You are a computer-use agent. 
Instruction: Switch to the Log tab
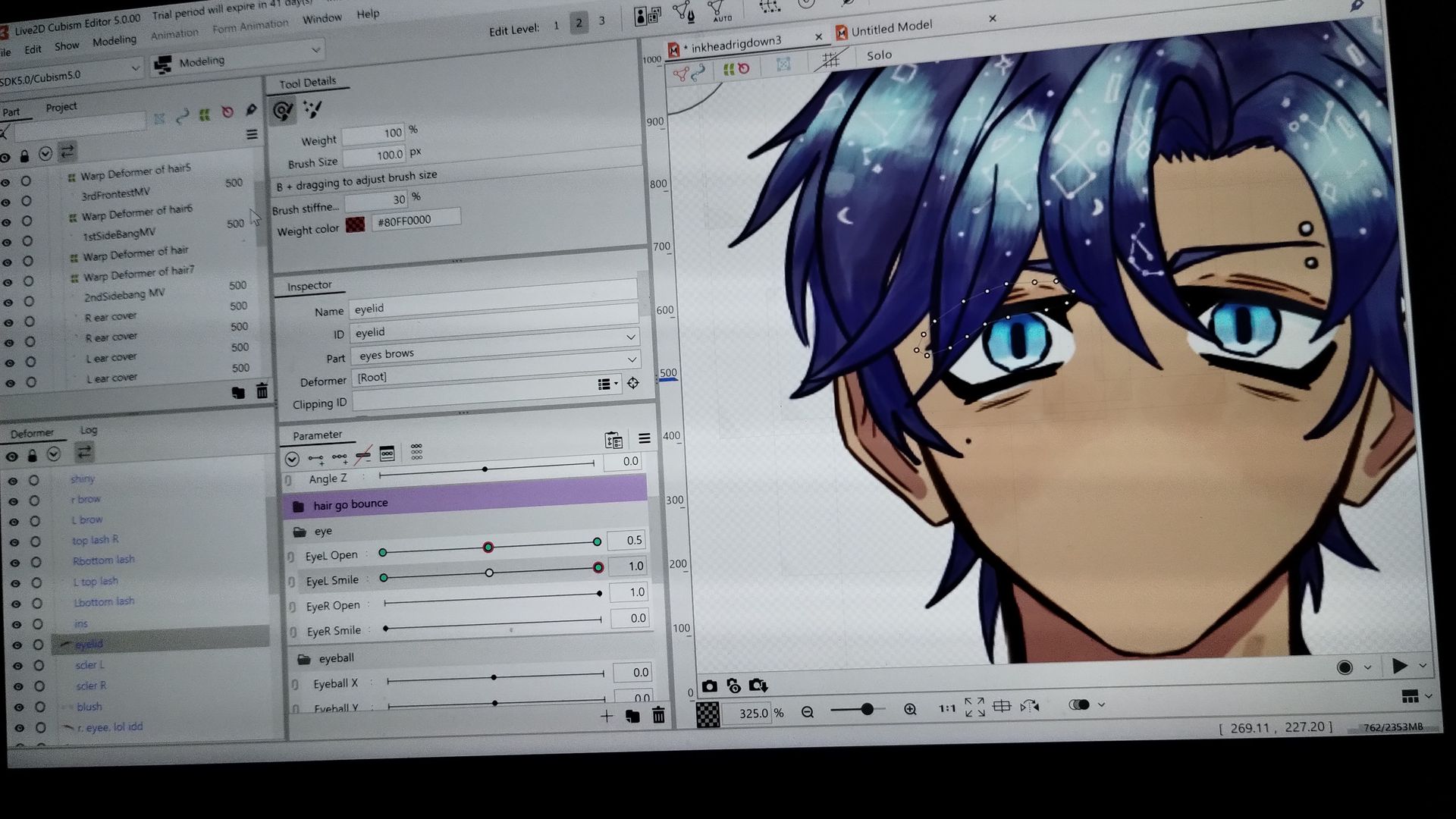point(89,430)
